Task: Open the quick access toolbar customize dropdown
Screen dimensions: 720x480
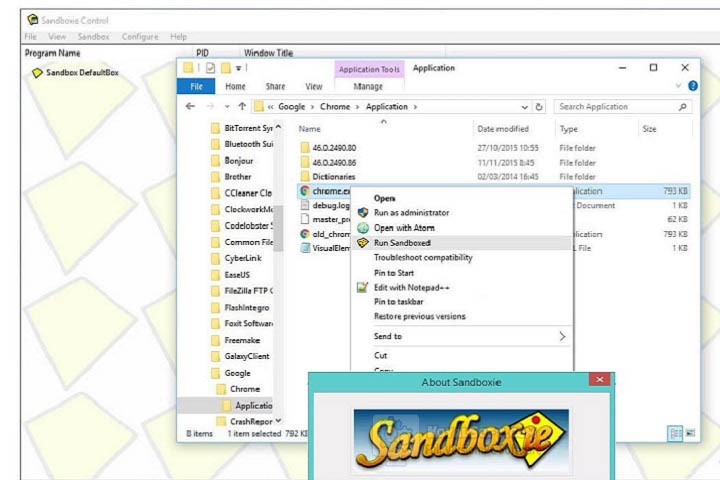Action: pos(238,68)
